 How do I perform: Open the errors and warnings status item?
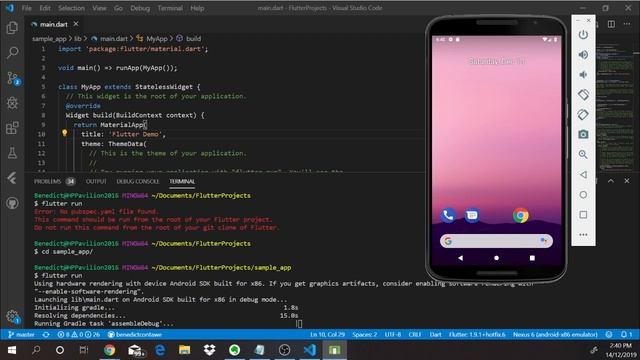[78, 335]
